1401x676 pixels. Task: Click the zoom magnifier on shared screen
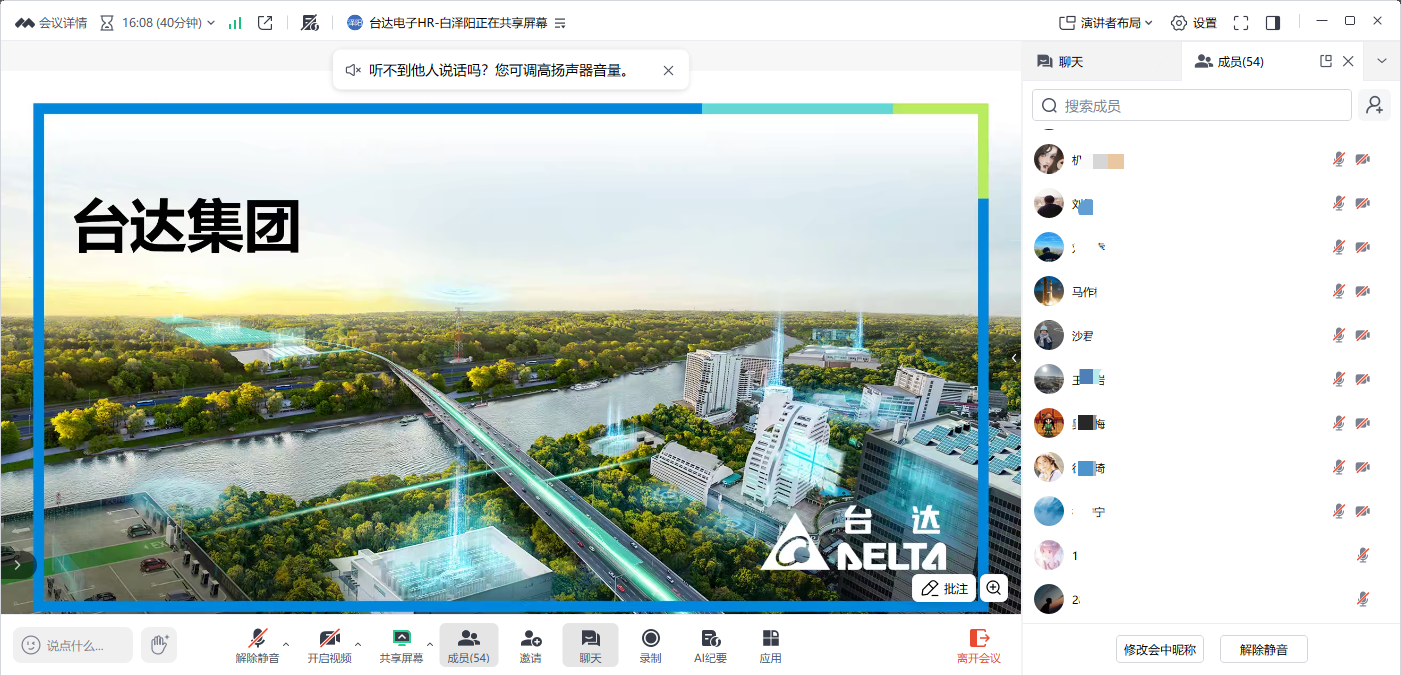click(994, 588)
